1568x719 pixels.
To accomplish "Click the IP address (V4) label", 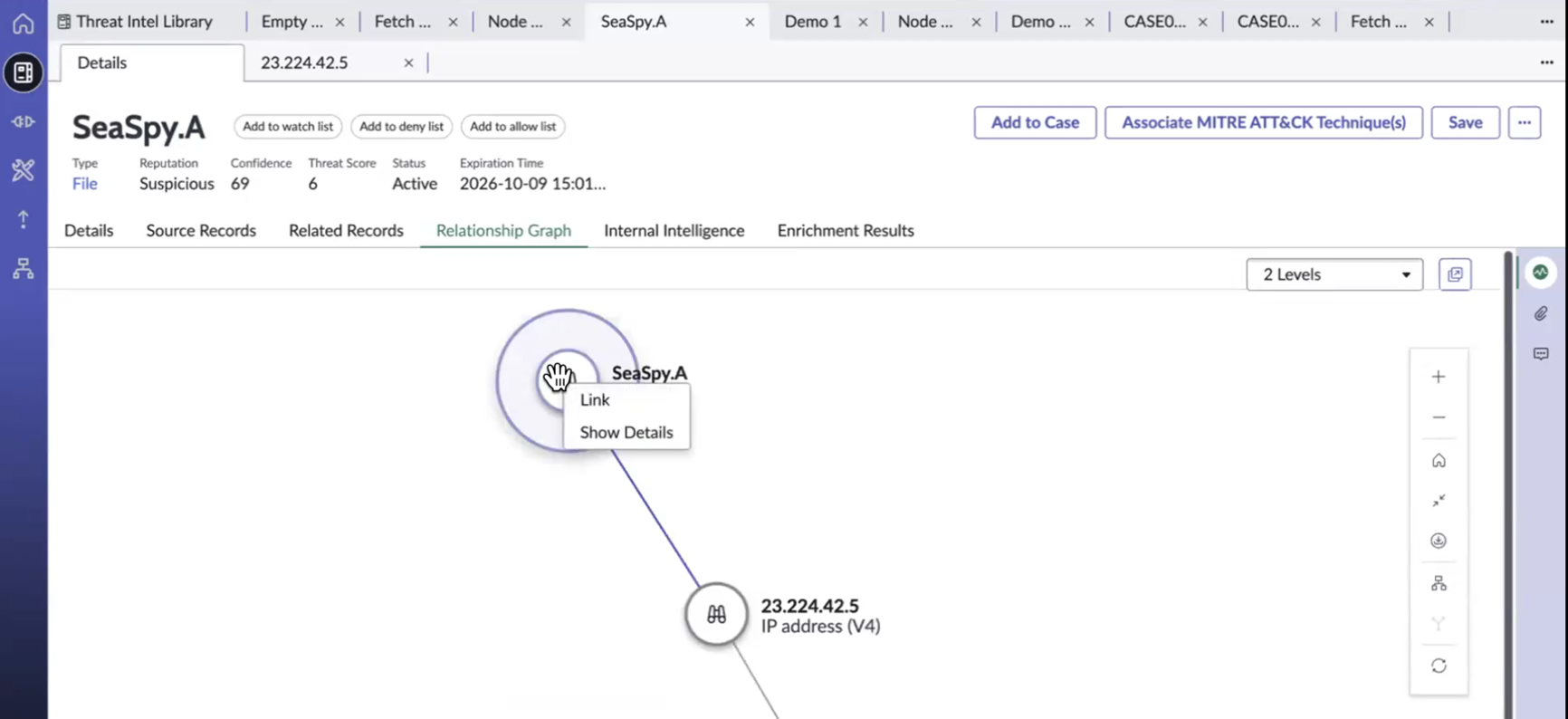I will pyautogui.click(x=820, y=627).
